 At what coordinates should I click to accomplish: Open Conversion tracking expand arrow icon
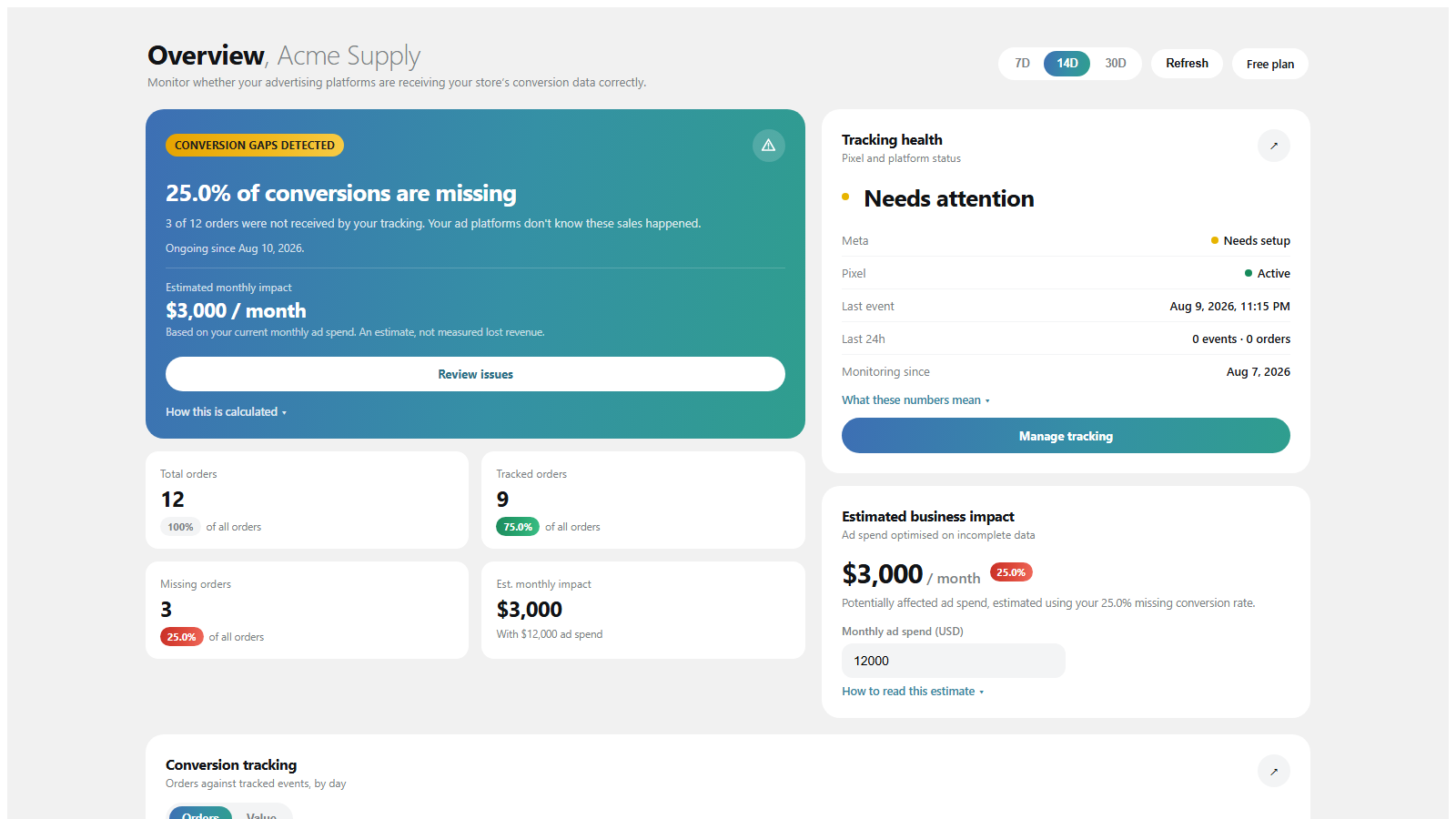click(1274, 771)
